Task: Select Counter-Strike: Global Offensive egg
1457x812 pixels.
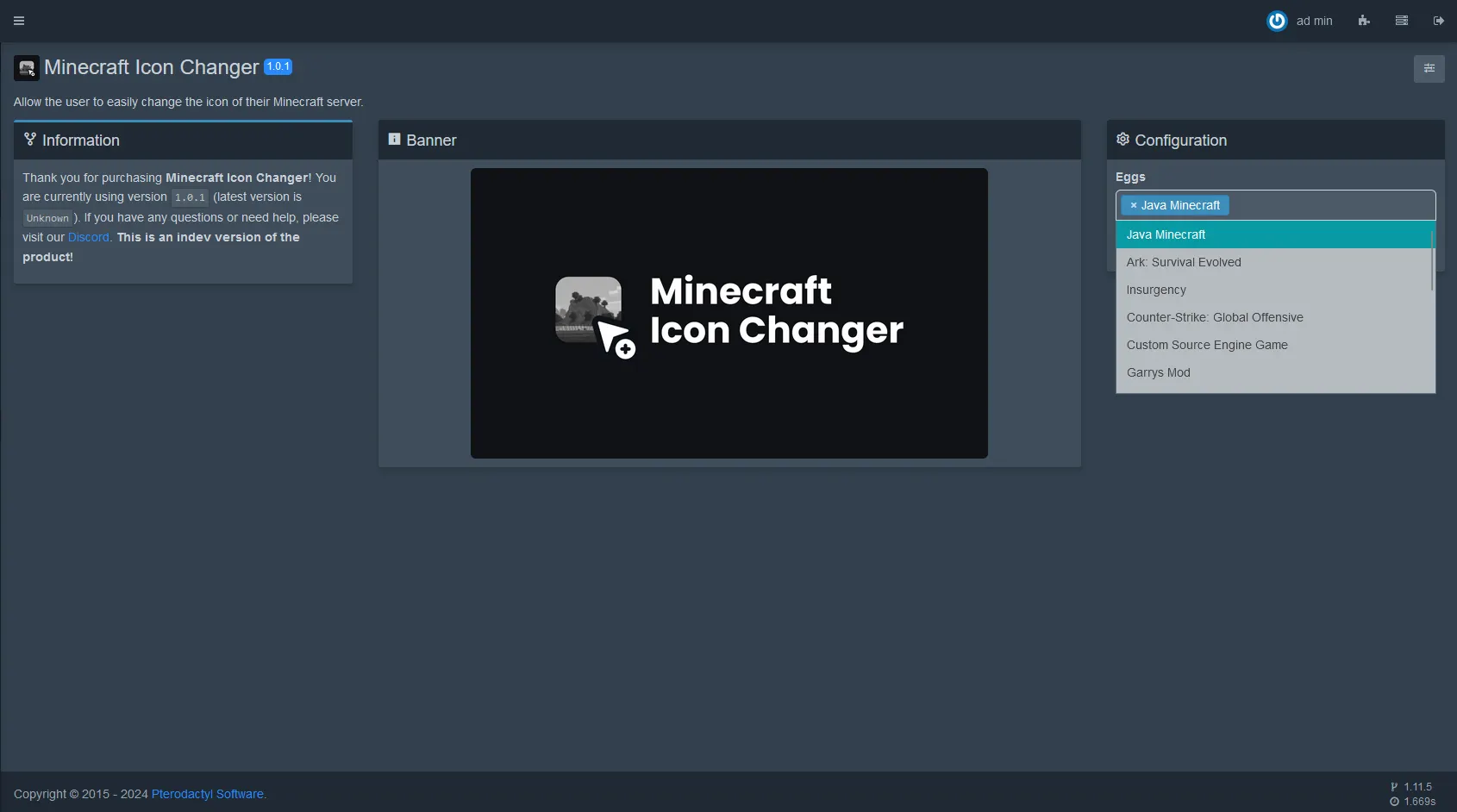Action: (1215, 317)
